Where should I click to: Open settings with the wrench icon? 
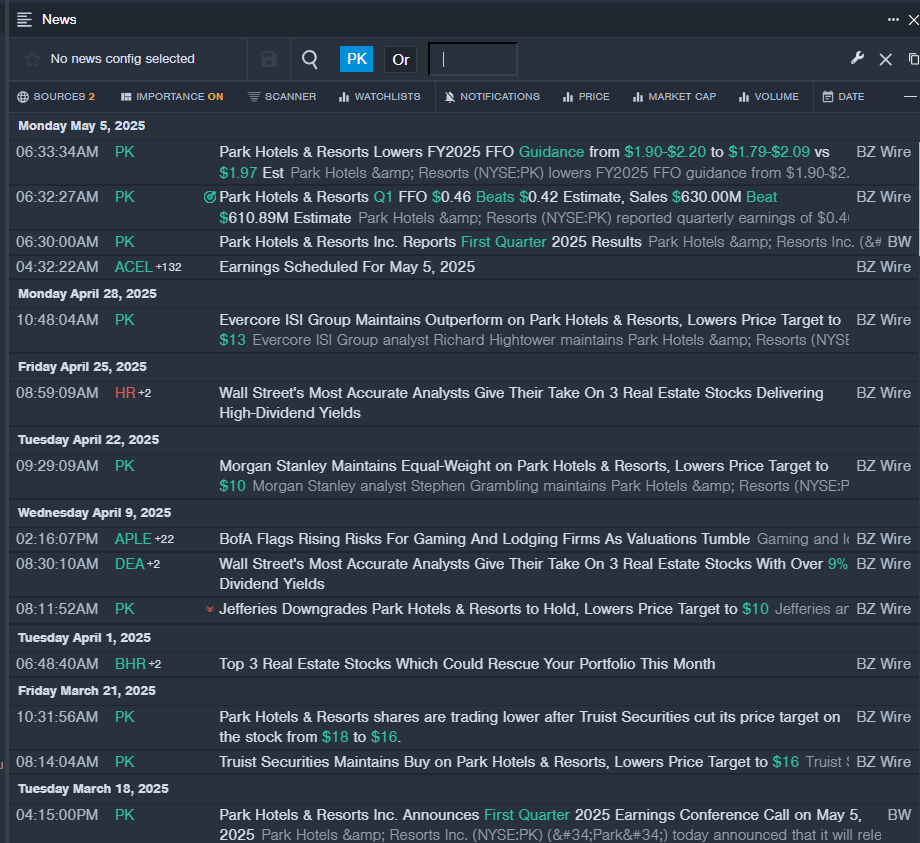(x=857, y=58)
